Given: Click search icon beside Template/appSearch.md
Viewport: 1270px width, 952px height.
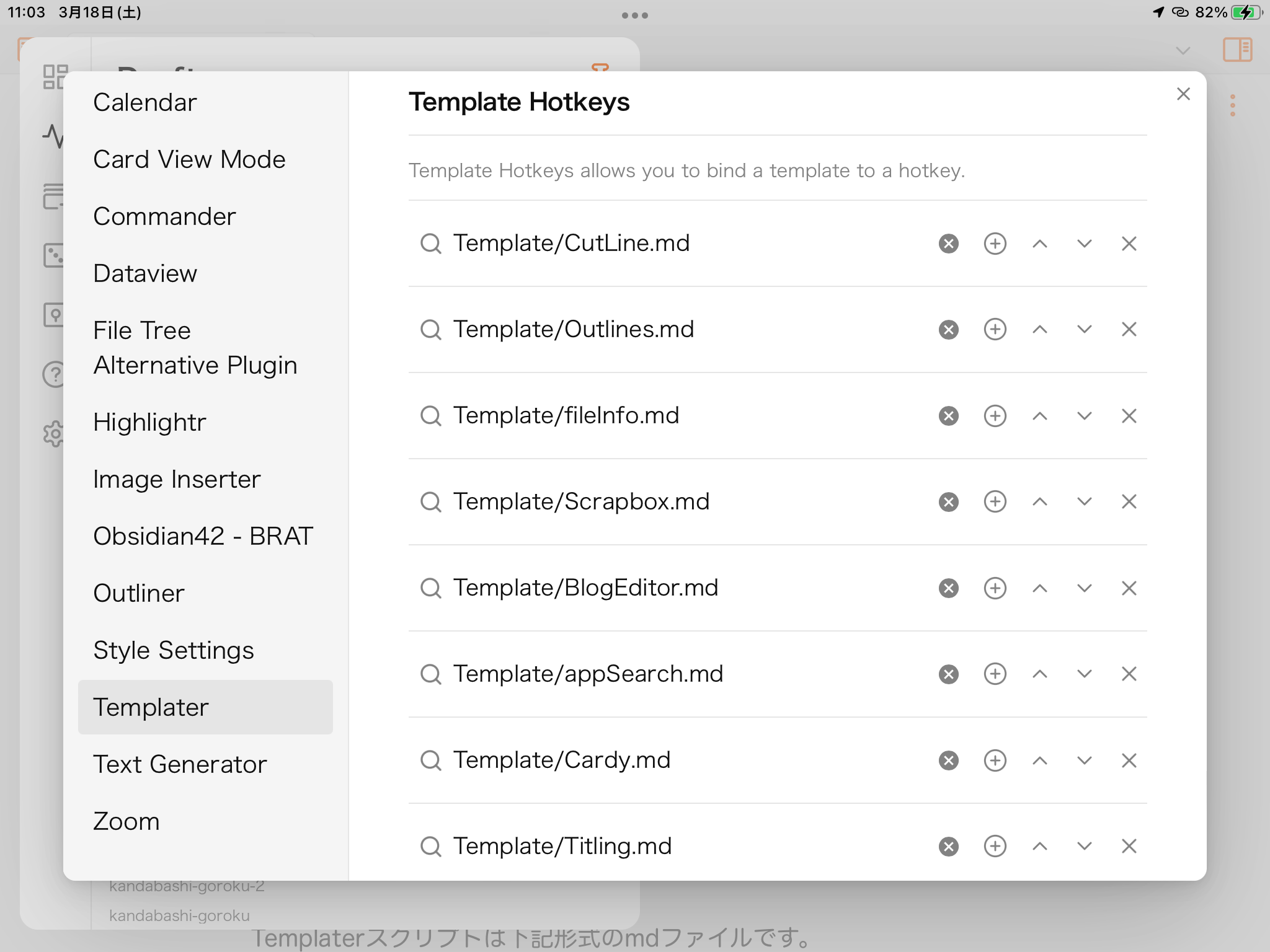Looking at the screenshot, I should click(x=430, y=674).
